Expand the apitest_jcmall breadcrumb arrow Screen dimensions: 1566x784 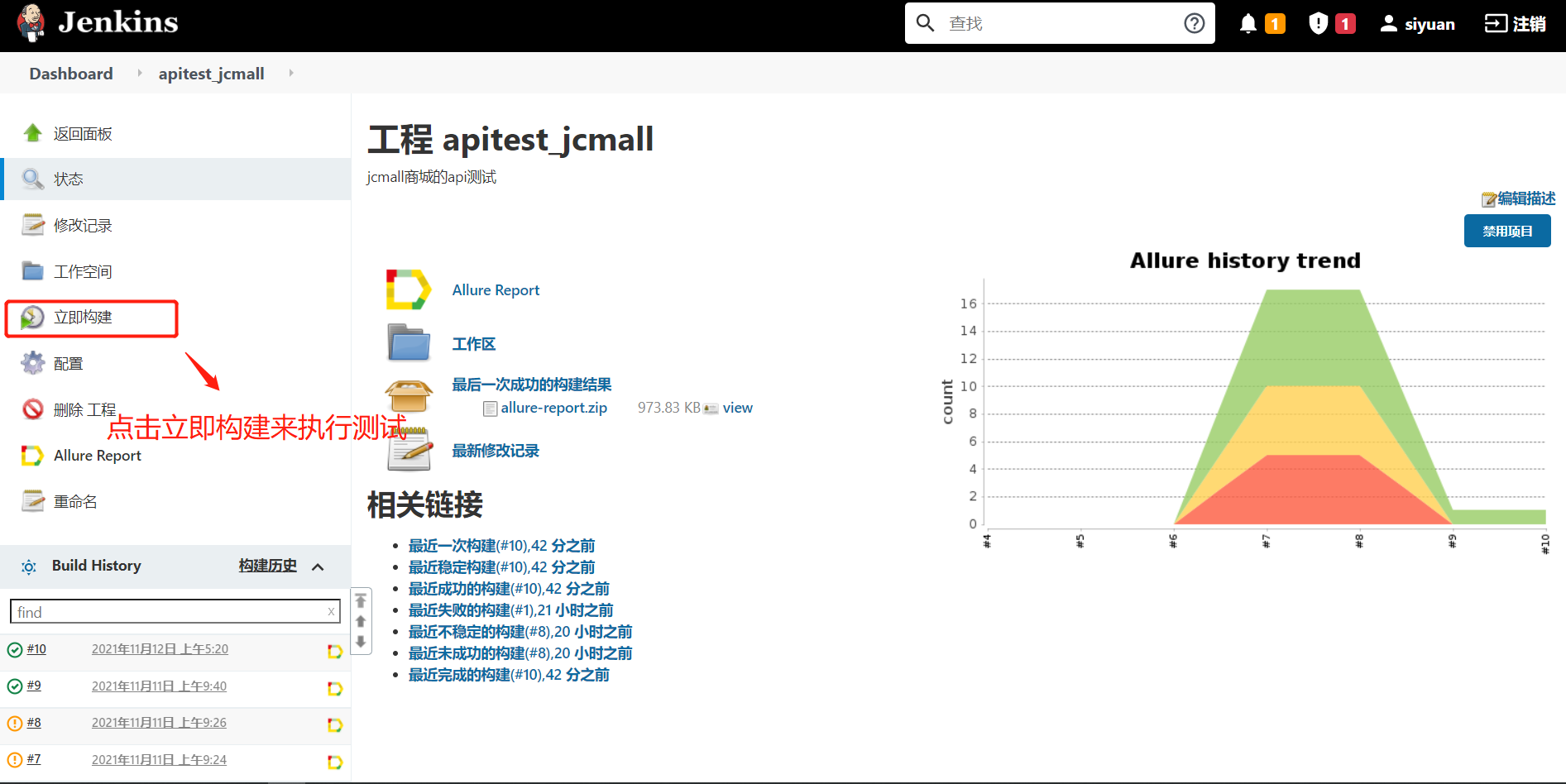click(x=291, y=73)
